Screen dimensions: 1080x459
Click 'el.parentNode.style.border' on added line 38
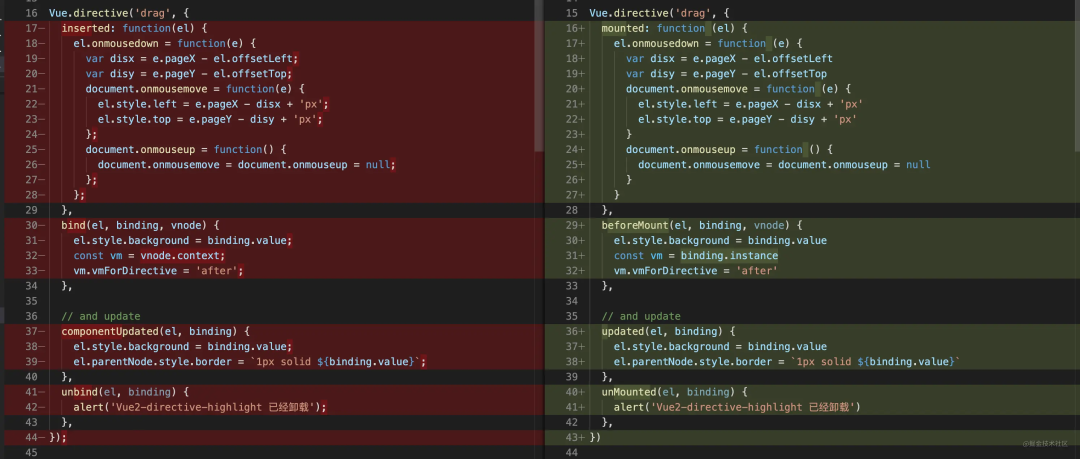click(693, 362)
